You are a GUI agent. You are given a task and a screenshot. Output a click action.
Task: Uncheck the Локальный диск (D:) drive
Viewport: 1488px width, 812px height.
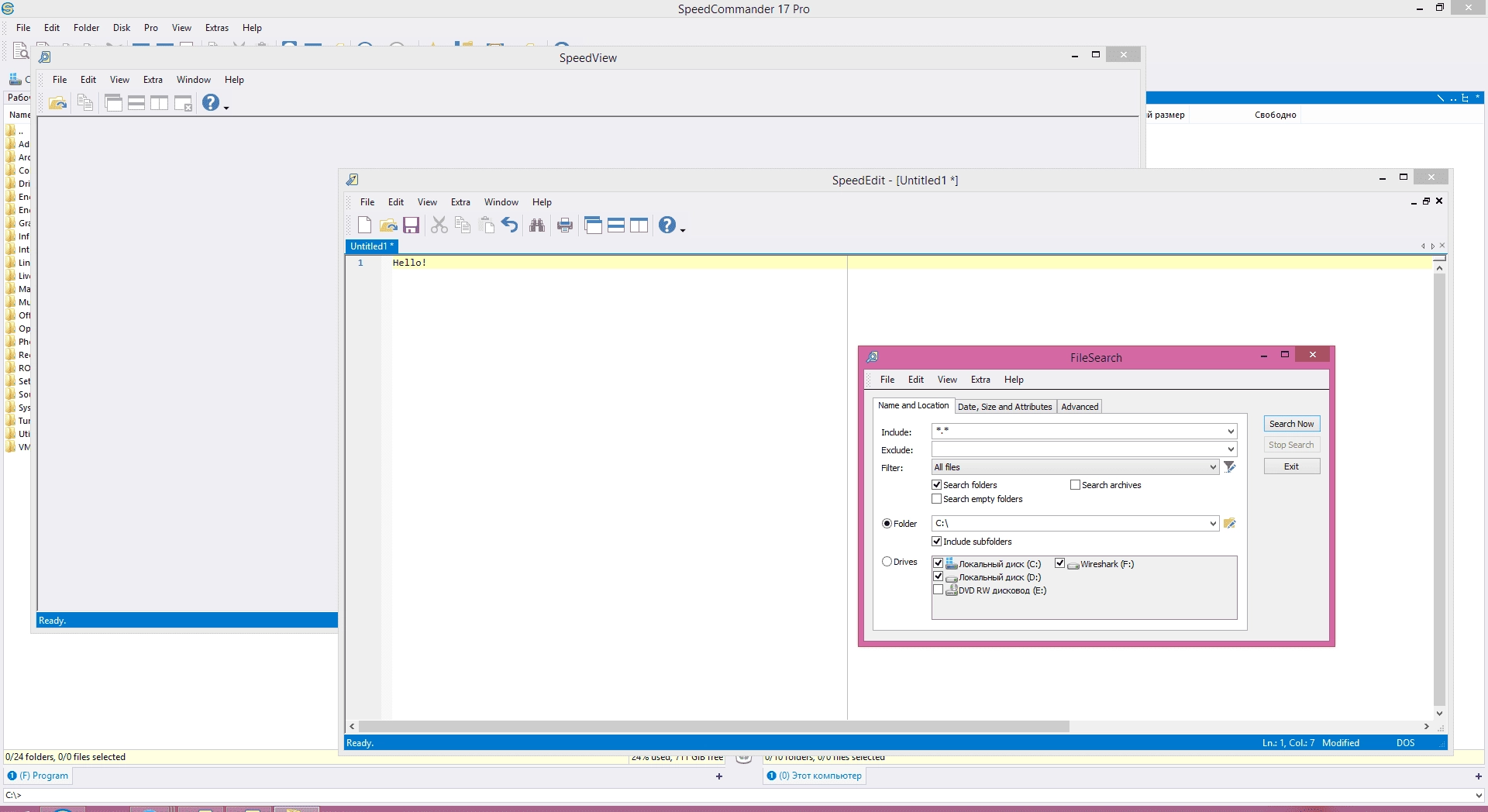tap(938, 576)
